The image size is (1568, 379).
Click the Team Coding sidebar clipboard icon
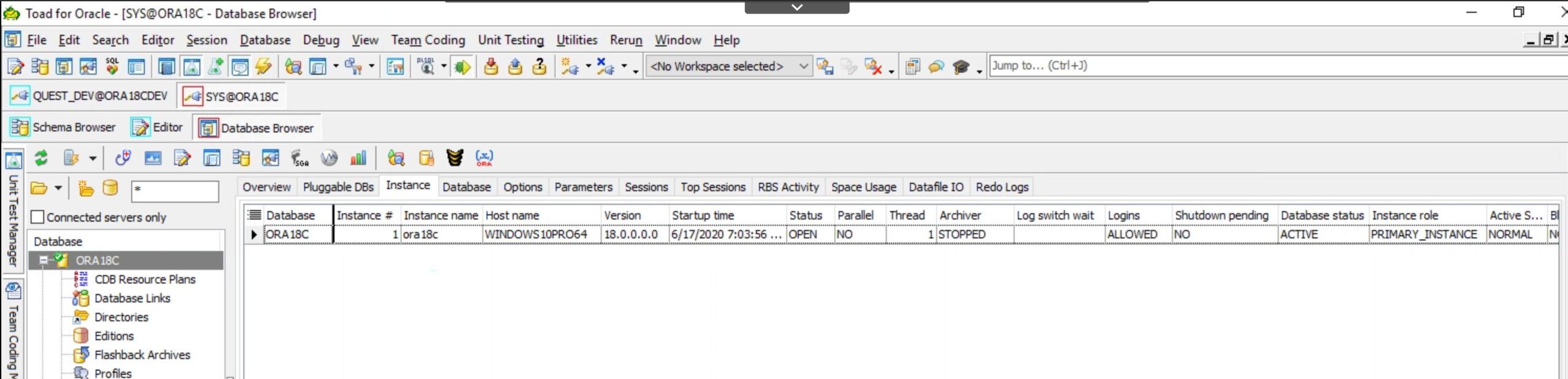[13, 291]
